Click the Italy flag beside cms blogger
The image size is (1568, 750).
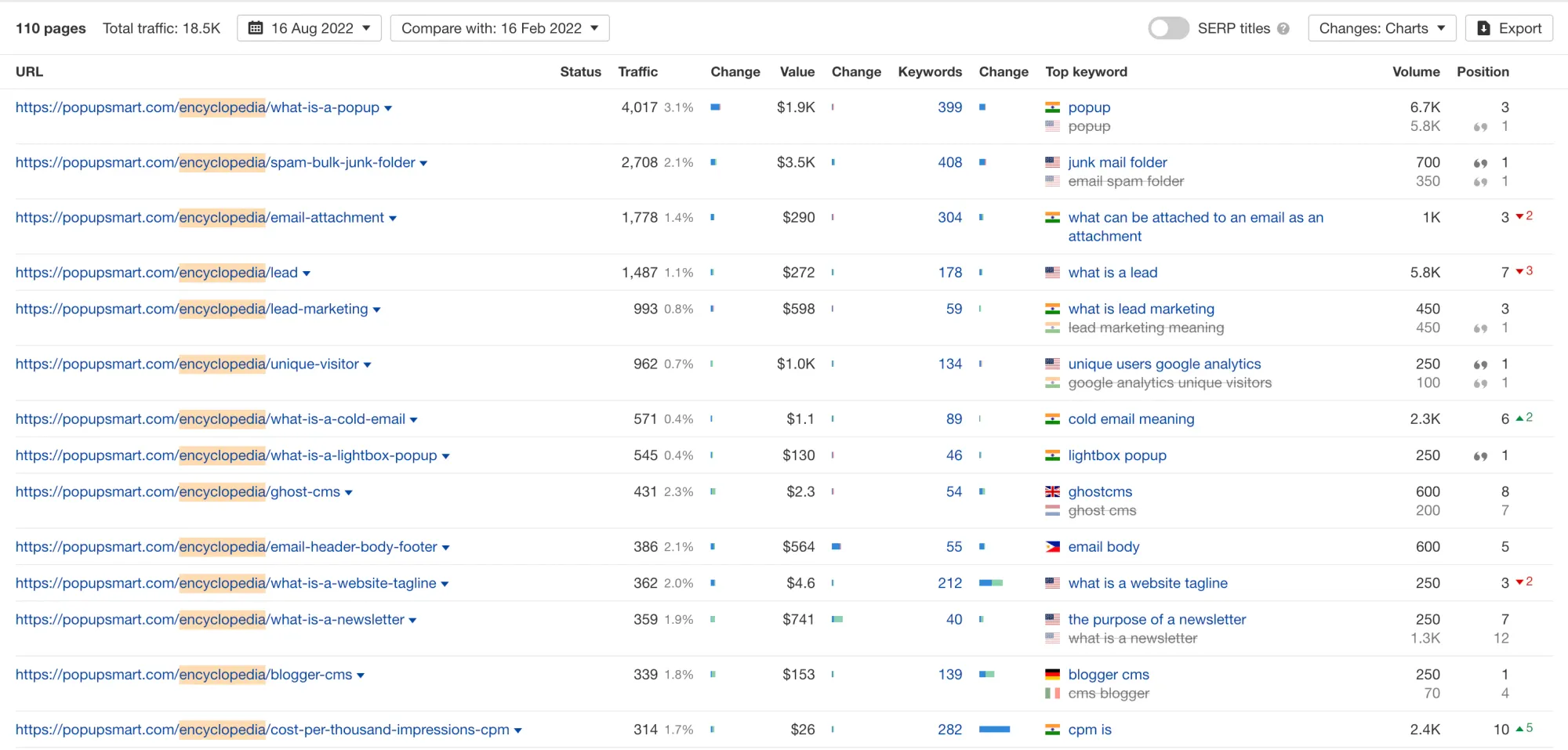[1052, 693]
